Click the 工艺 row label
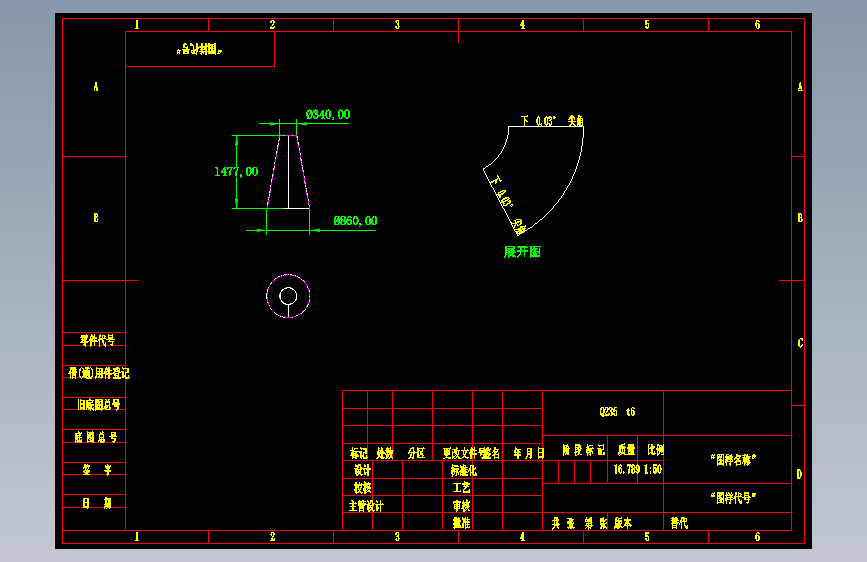The height and width of the screenshot is (562, 867). click(x=461, y=488)
